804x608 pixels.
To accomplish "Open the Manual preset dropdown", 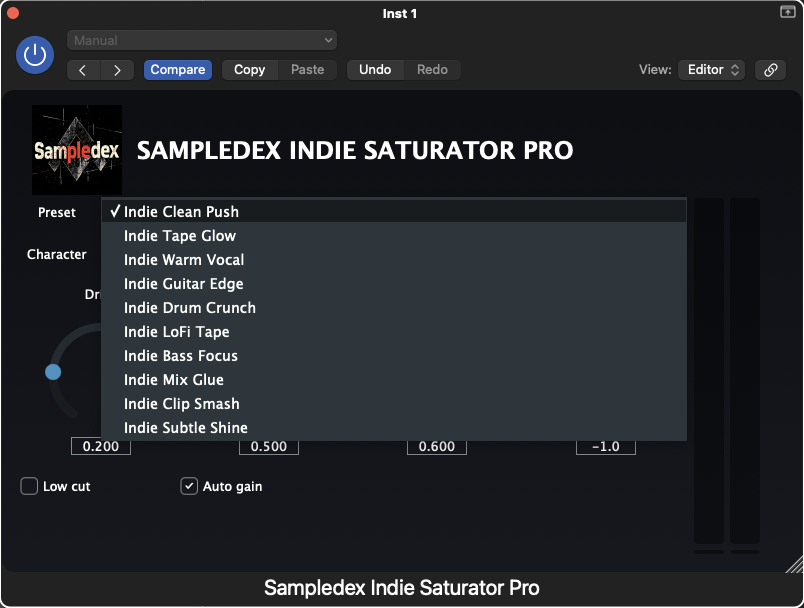I will tap(202, 40).
